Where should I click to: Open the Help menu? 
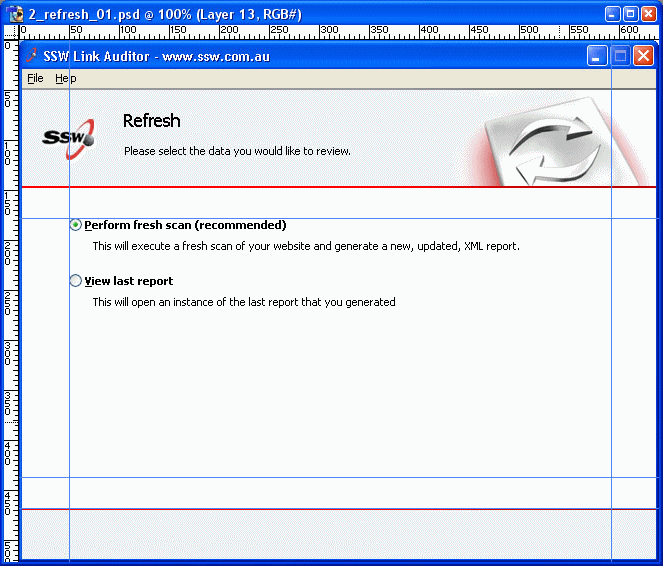pyautogui.click(x=65, y=78)
